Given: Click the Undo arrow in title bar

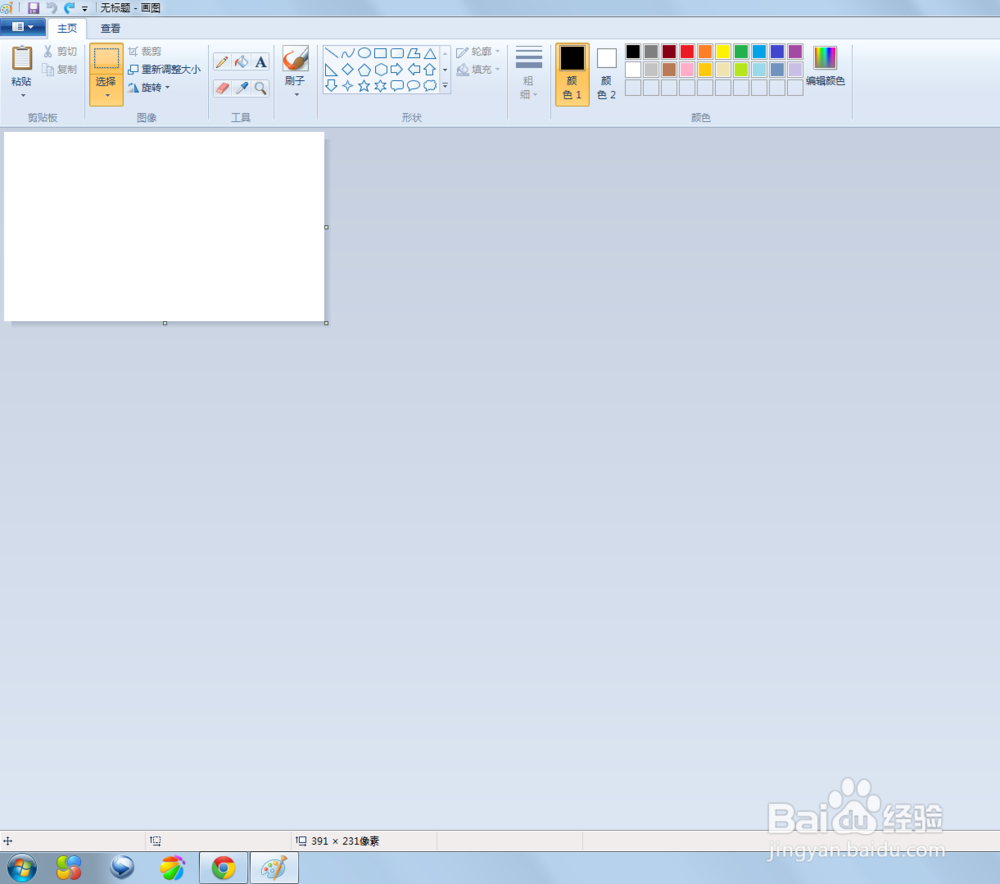Looking at the screenshot, I should click(52, 8).
